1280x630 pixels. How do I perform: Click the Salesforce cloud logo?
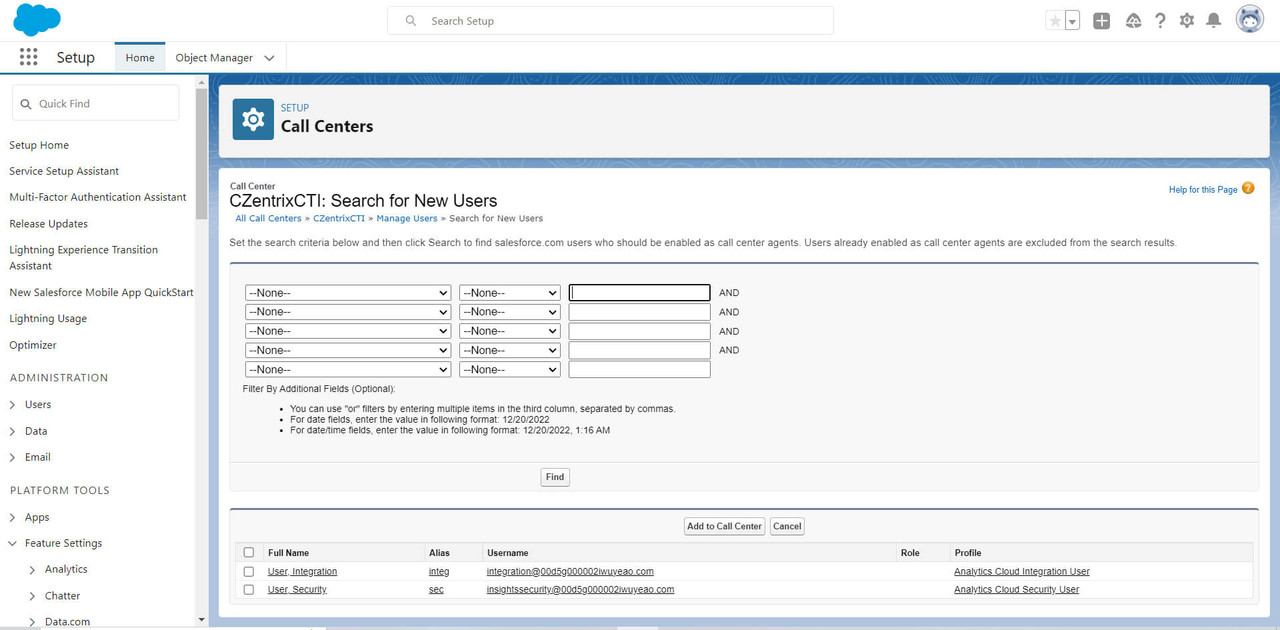37,20
